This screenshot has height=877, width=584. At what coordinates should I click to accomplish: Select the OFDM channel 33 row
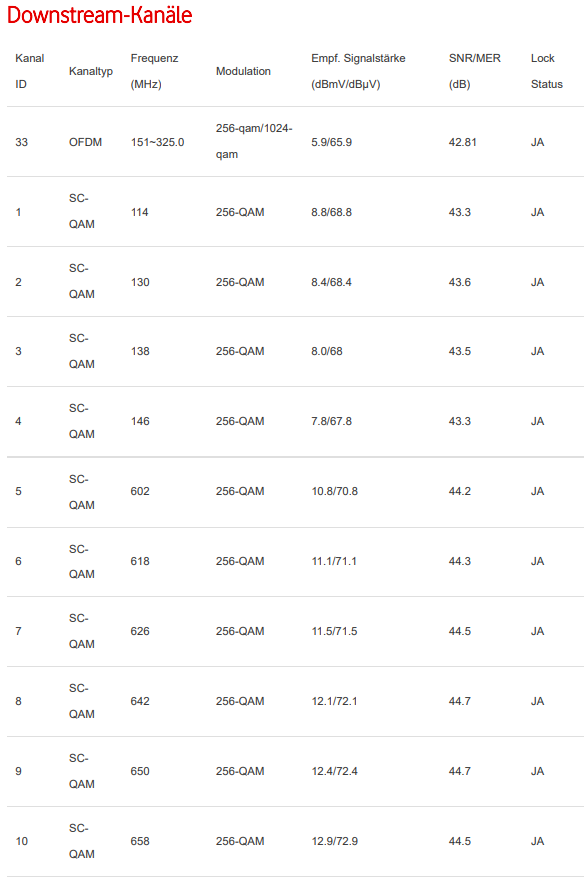pos(295,142)
